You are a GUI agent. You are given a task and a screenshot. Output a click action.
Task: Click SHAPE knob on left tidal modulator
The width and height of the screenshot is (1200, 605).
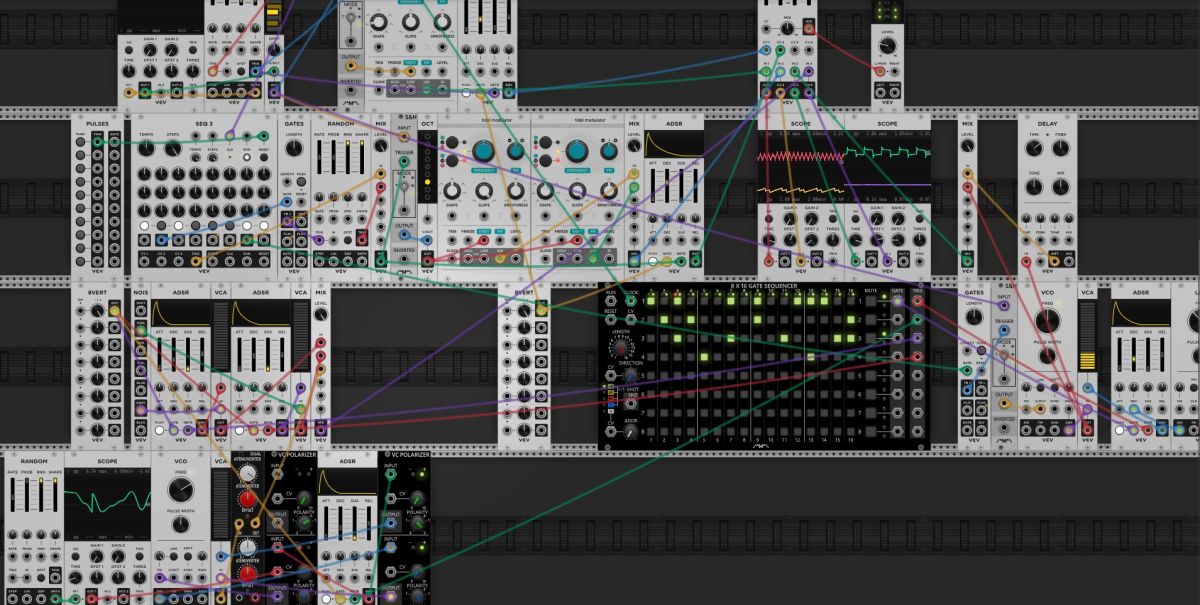click(452, 191)
